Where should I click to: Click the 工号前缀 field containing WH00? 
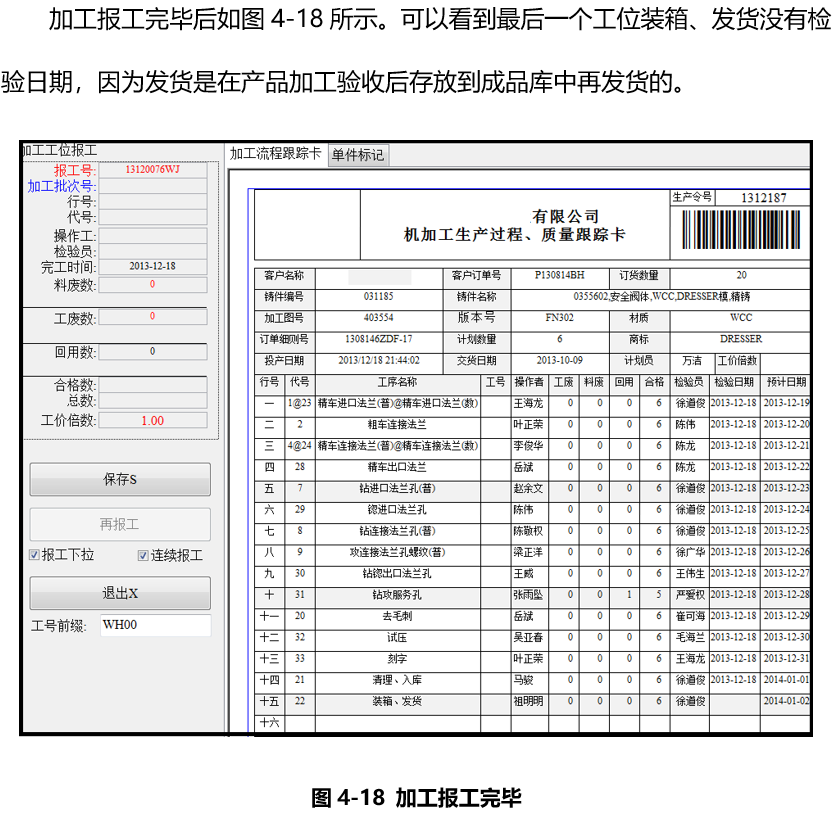(156, 625)
